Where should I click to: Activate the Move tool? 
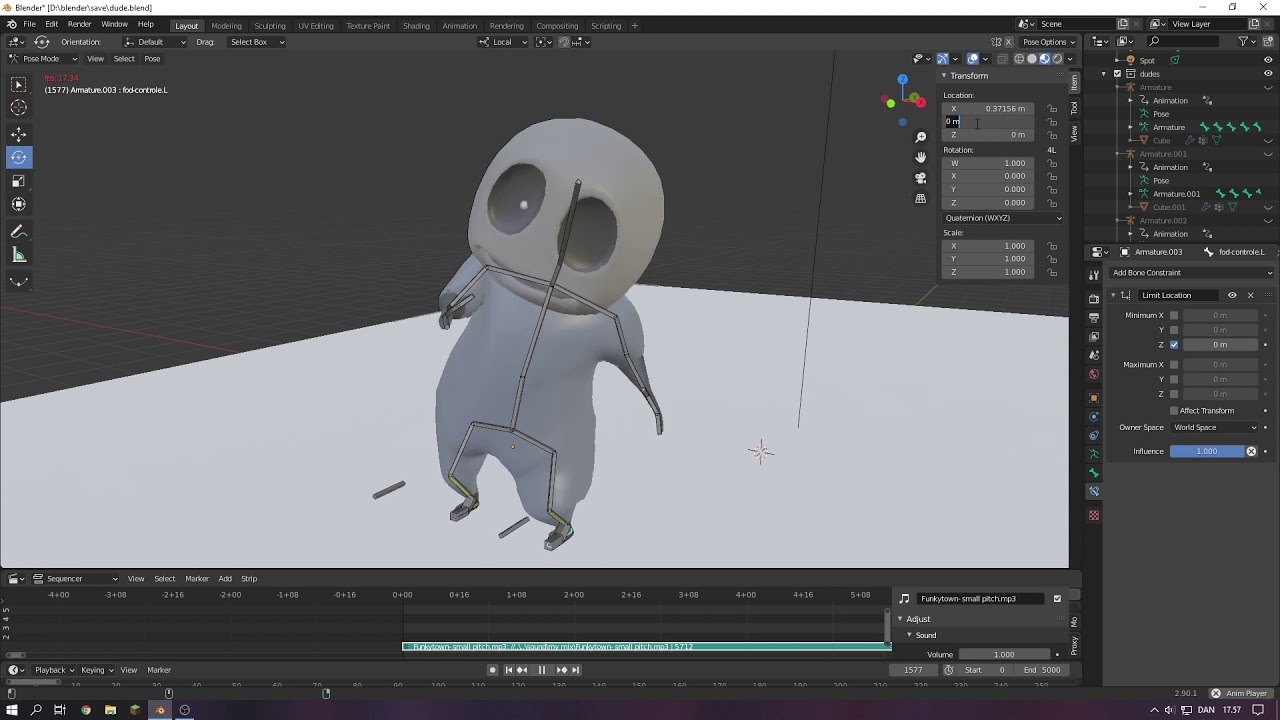(x=19, y=134)
